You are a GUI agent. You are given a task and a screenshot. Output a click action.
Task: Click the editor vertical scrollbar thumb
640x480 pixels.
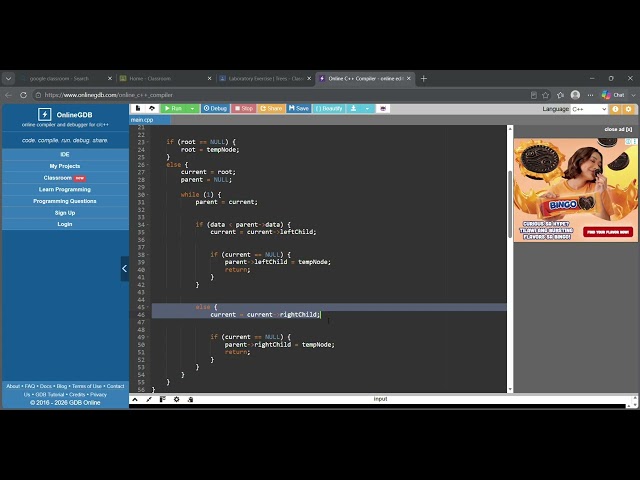[x=510, y=204]
